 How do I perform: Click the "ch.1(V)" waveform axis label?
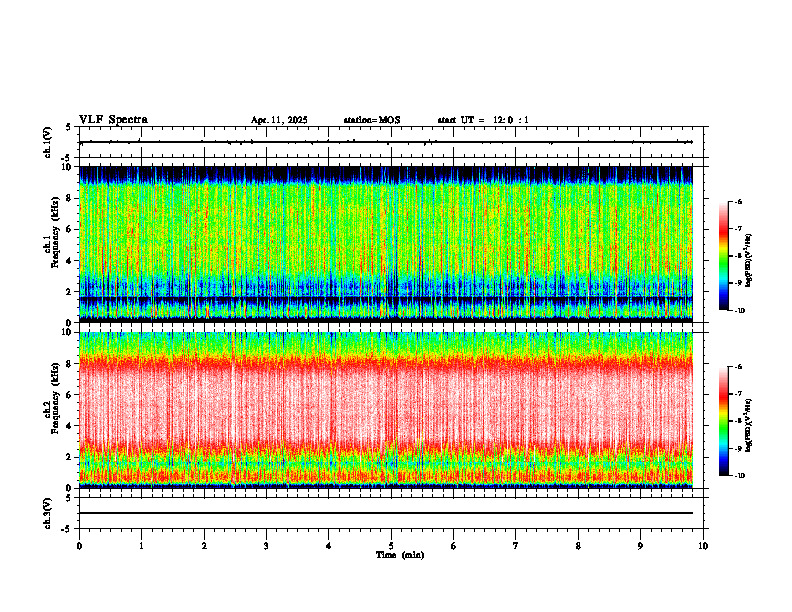coord(47,142)
